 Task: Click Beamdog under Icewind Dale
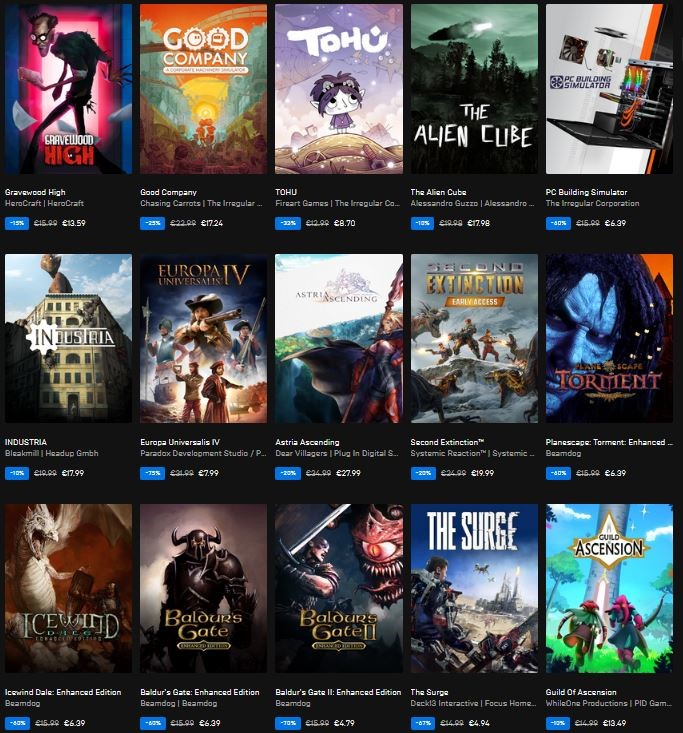coord(22,703)
